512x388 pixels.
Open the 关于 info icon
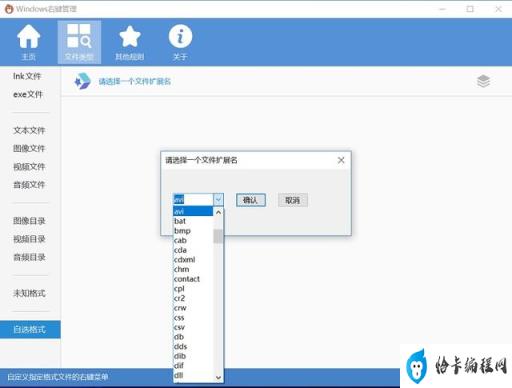pyautogui.click(x=180, y=42)
